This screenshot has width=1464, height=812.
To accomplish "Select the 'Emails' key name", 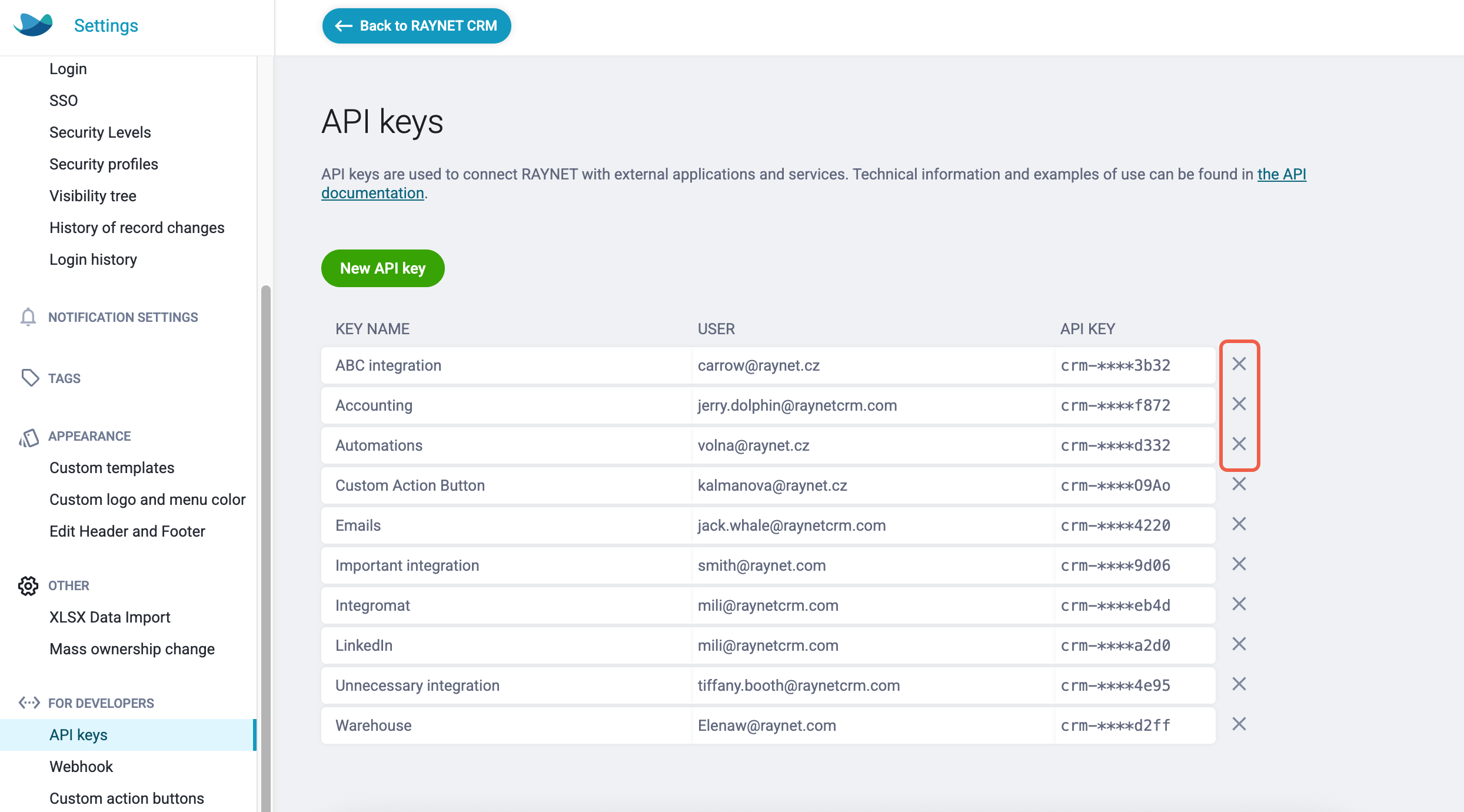I will (x=358, y=525).
